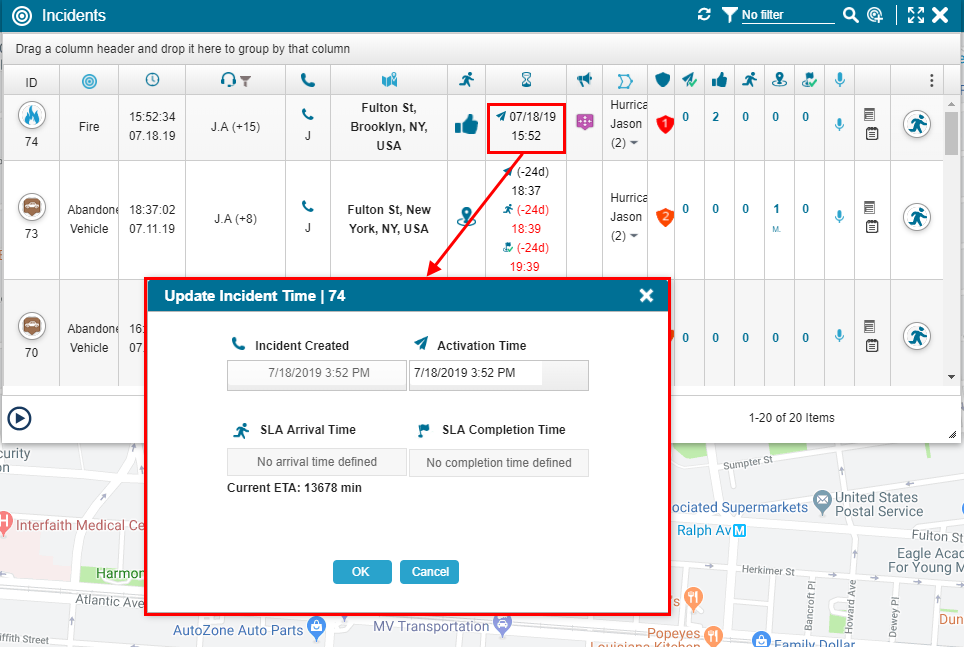The height and width of the screenshot is (647, 964).
Task: Click the Activation Time input field
Action: [476, 374]
